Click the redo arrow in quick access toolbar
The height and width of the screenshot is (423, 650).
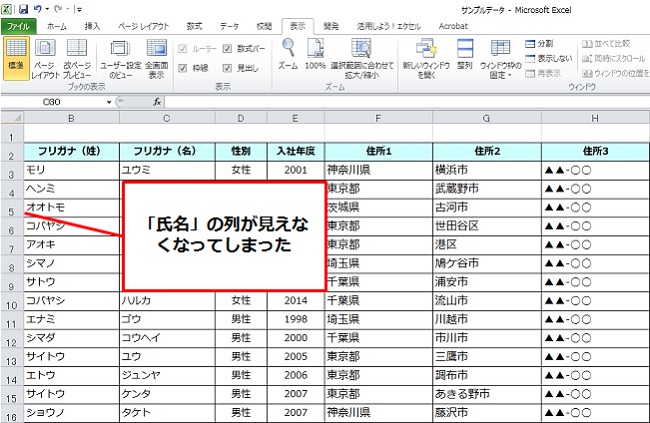pos(58,9)
